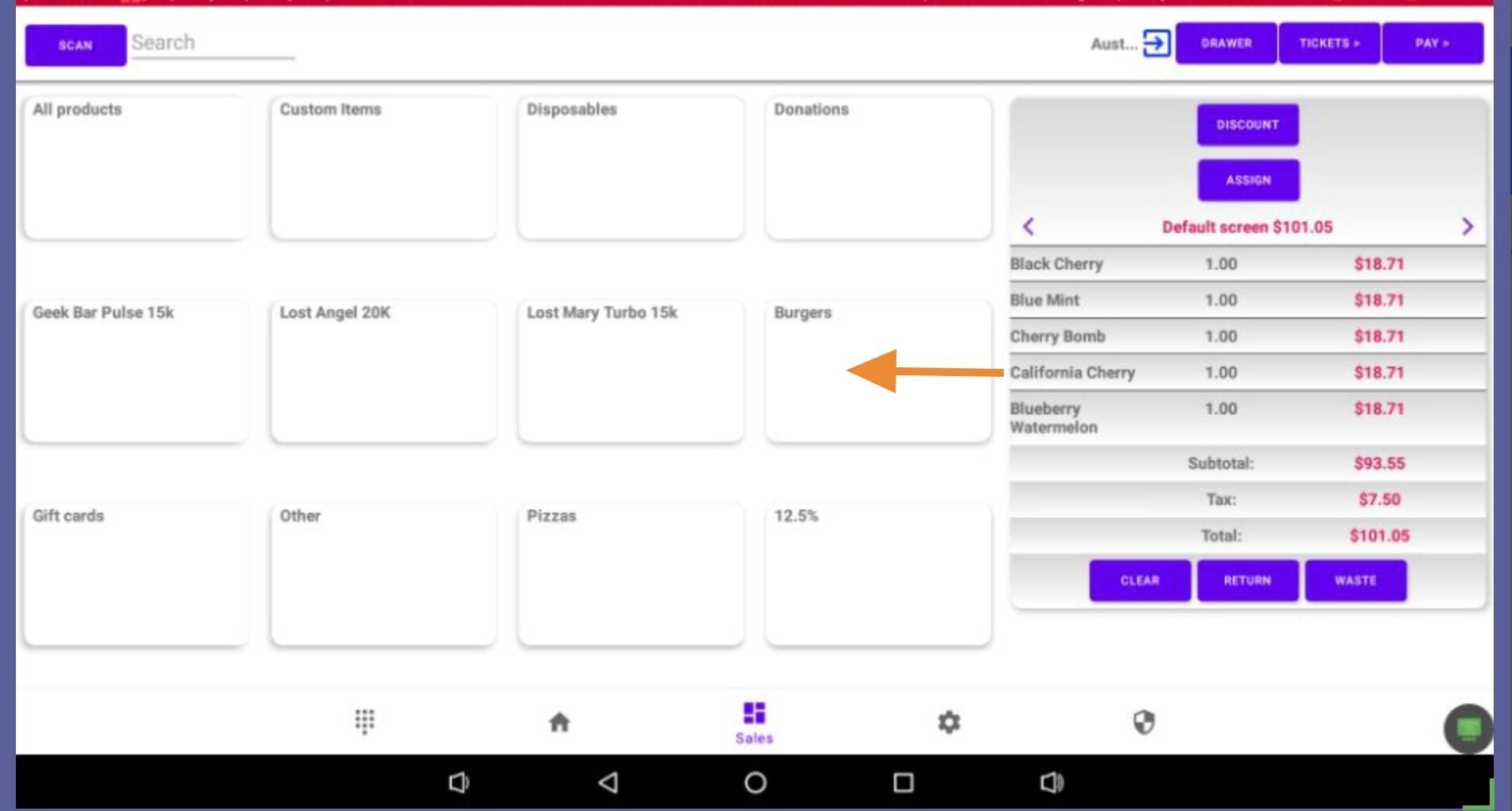Open the Pizzas category tile

pyautogui.click(x=631, y=574)
